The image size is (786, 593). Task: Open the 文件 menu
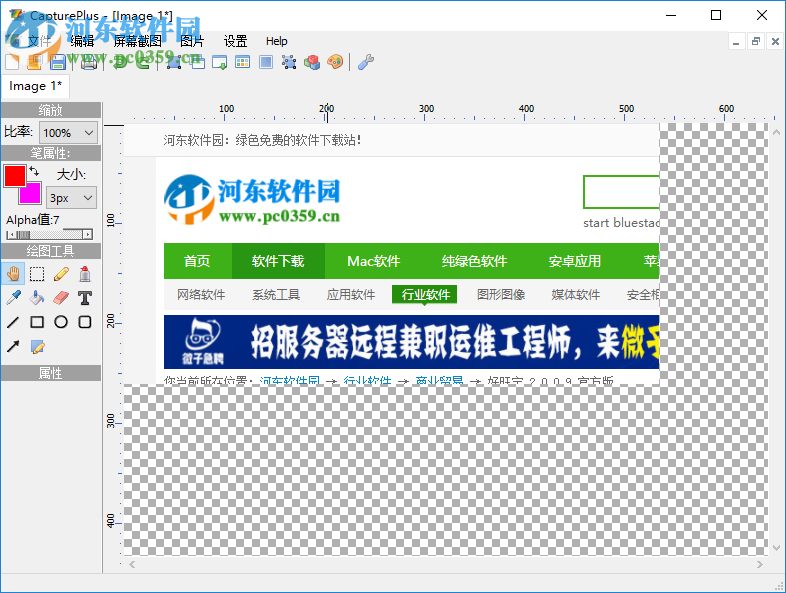click(x=40, y=41)
